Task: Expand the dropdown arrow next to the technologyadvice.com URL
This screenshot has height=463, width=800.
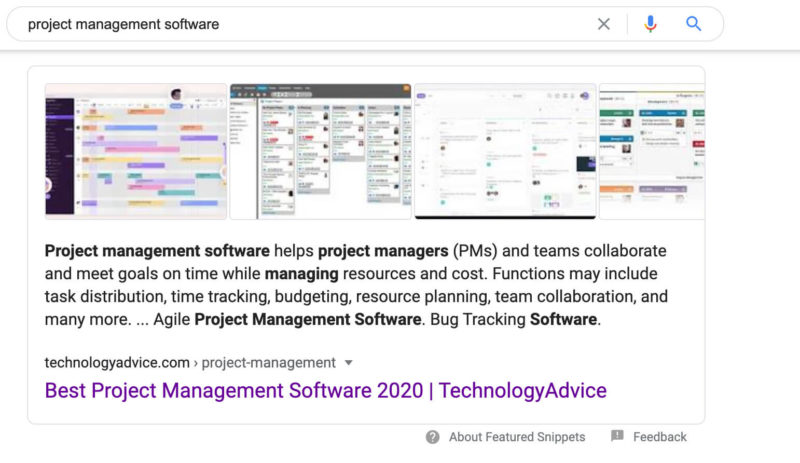Action: 349,363
